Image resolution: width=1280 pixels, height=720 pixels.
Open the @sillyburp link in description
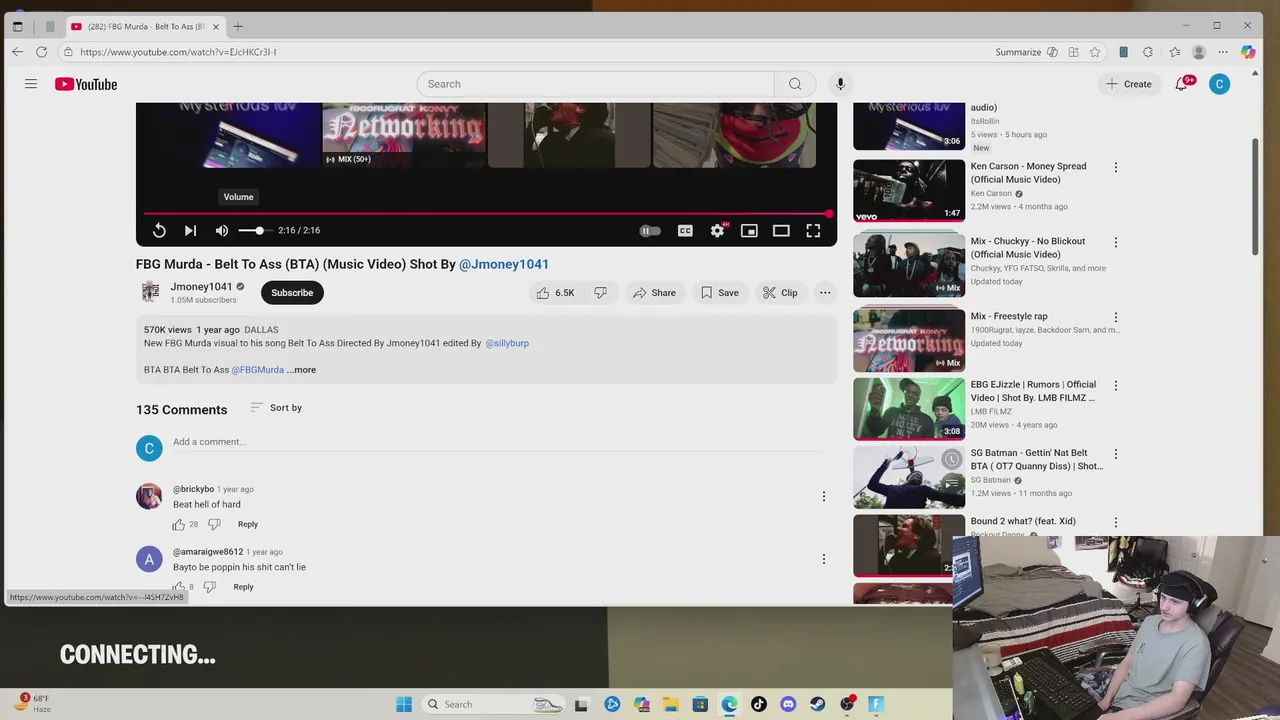(507, 343)
